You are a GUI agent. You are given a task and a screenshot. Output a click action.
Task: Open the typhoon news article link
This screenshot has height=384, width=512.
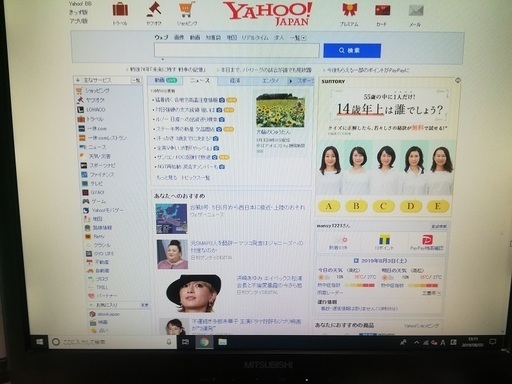coord(248,207)
